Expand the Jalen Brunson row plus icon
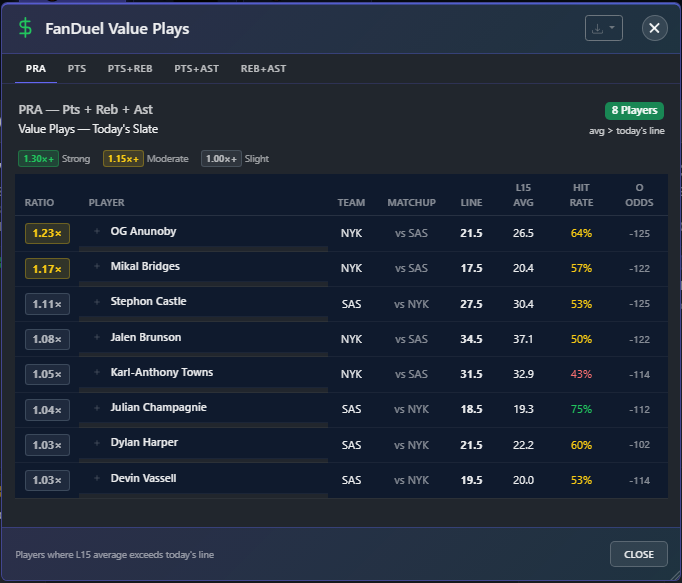Viewport: 682px width, 583px height. [97, 337]
